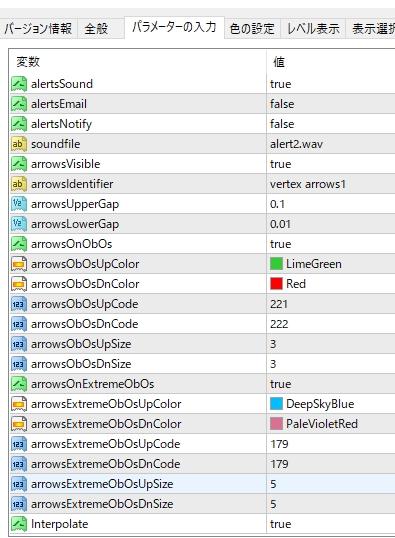Select the arrowsOnObOs value true
The height and width of the screenshot is (538, 395).
coord(280,244)
